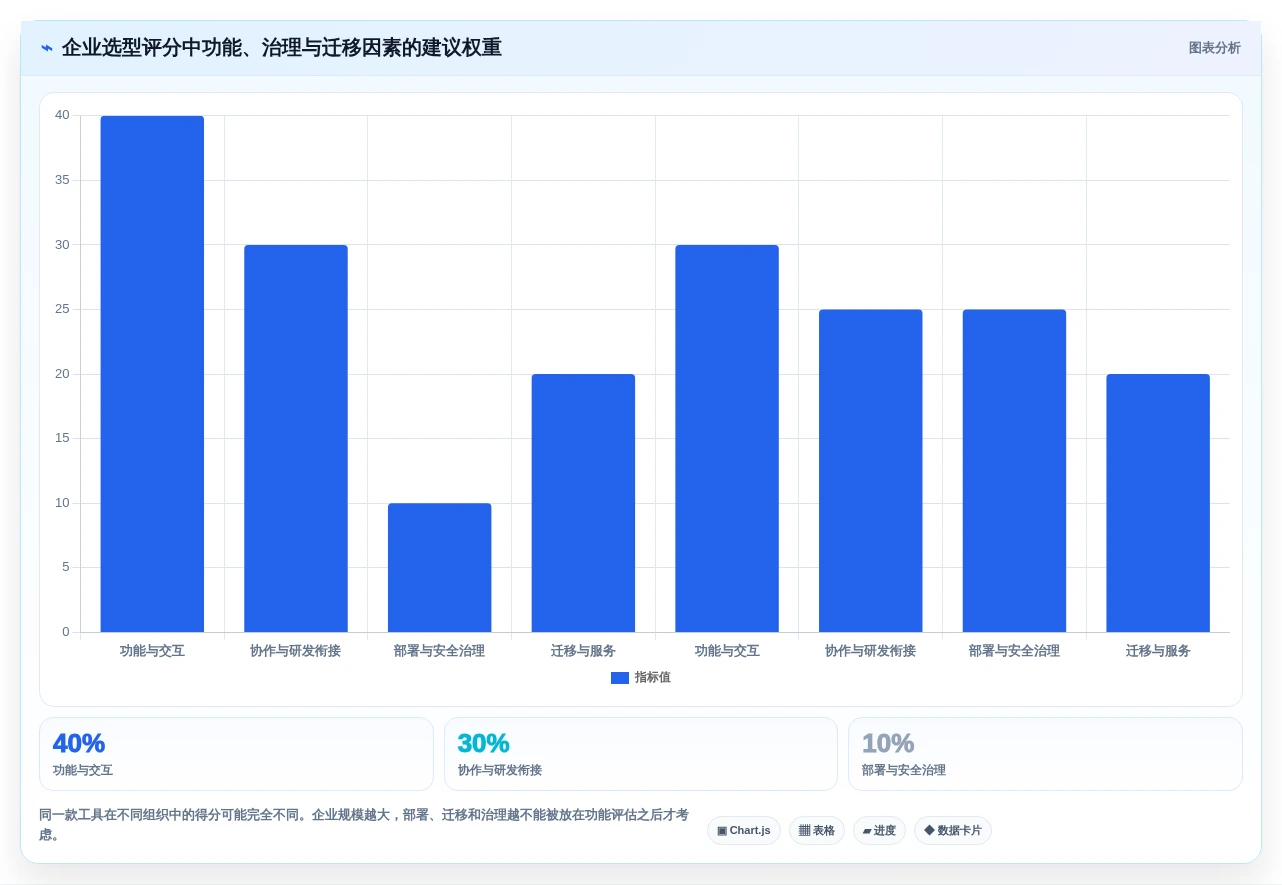Open the 40% 功能与交互 stat card

tap(236, 754)
